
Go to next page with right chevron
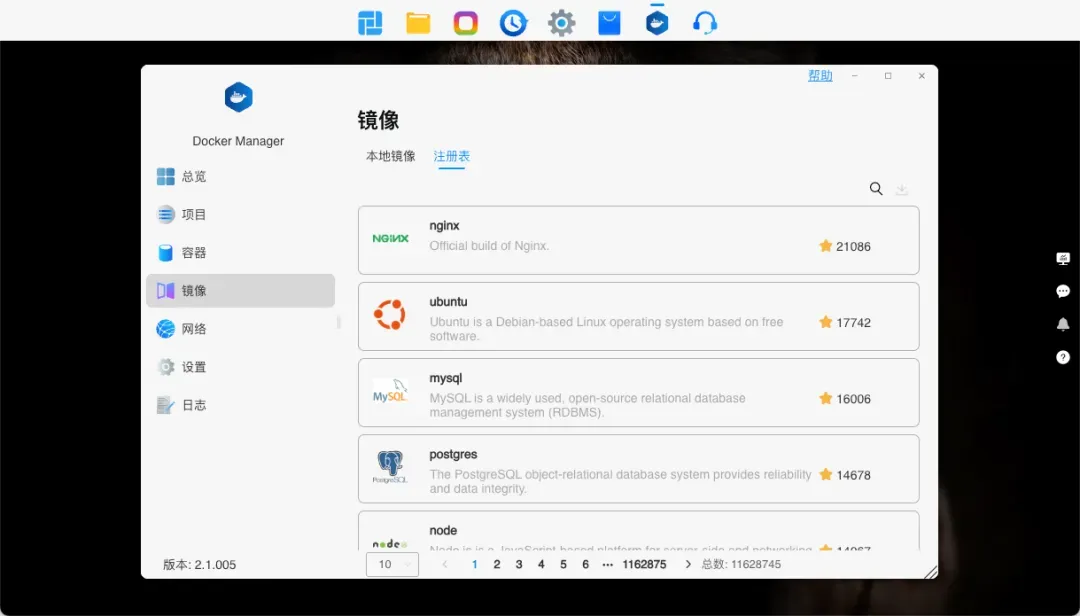point(688,565)
